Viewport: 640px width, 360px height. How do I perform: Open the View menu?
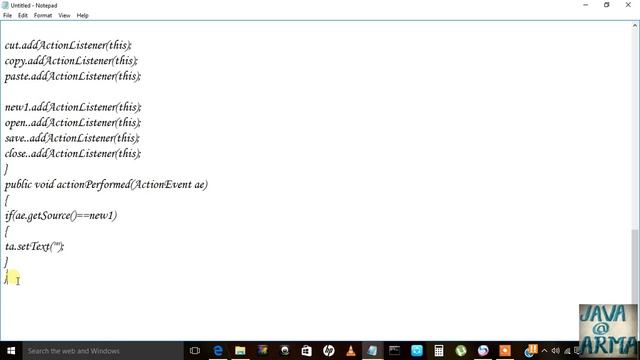click(64, 16)
